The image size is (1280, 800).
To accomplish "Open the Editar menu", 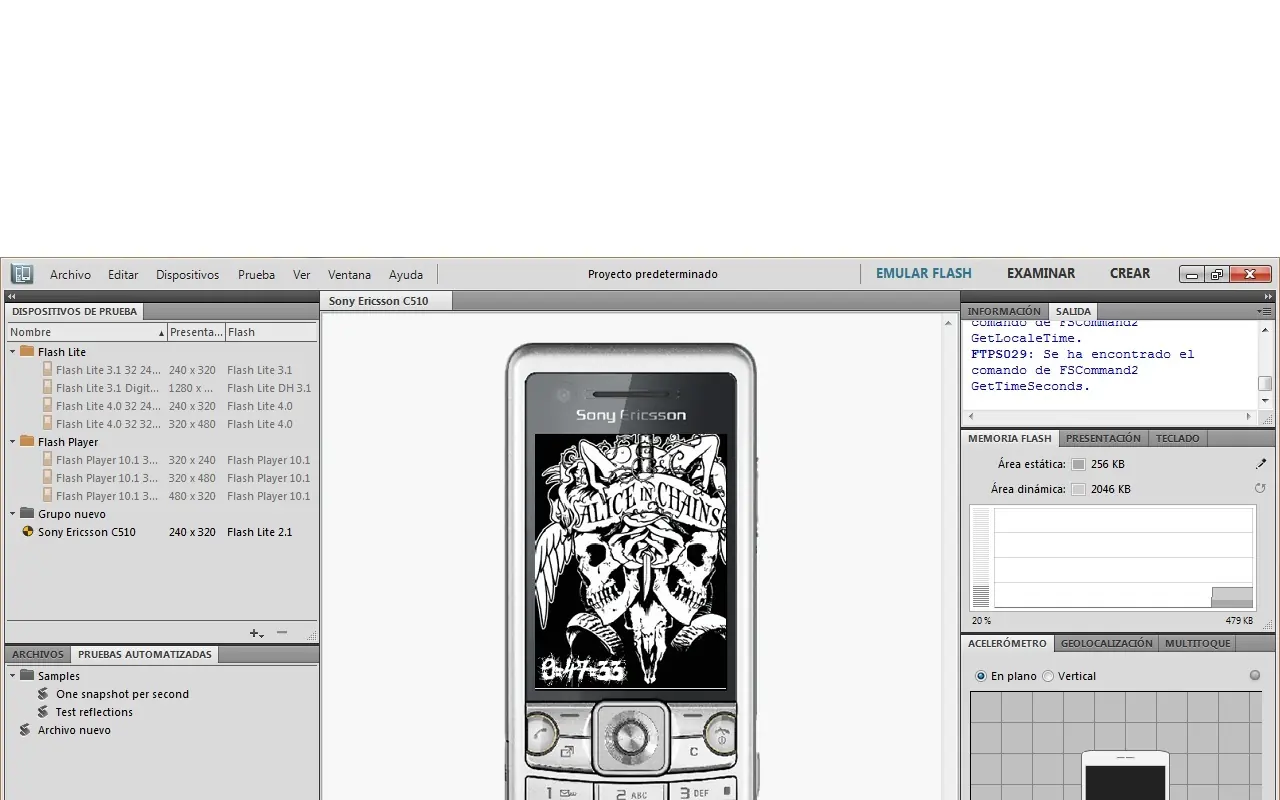I will (123, 274).
